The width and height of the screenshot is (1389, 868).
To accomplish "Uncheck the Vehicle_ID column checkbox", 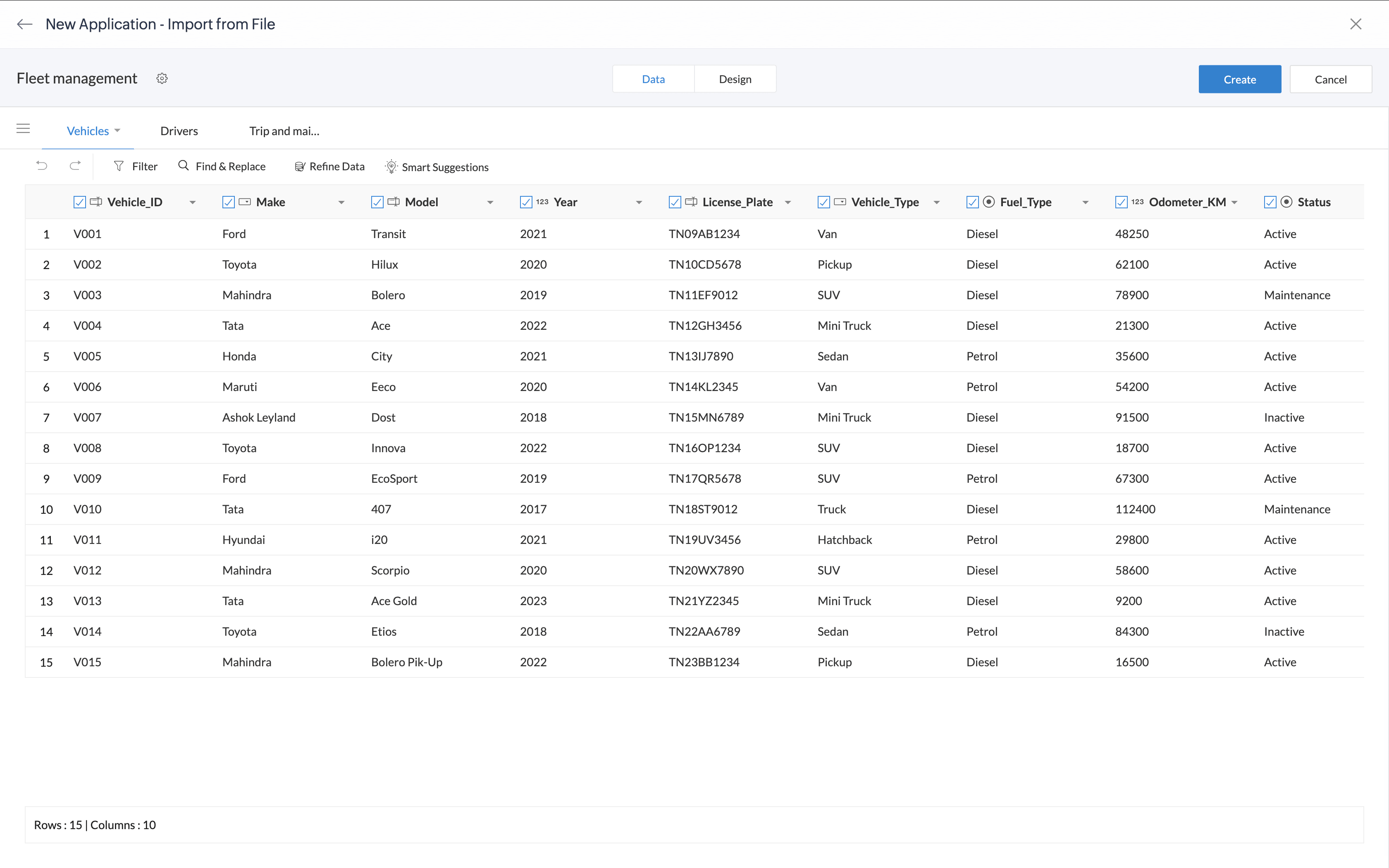I will 80,202.
